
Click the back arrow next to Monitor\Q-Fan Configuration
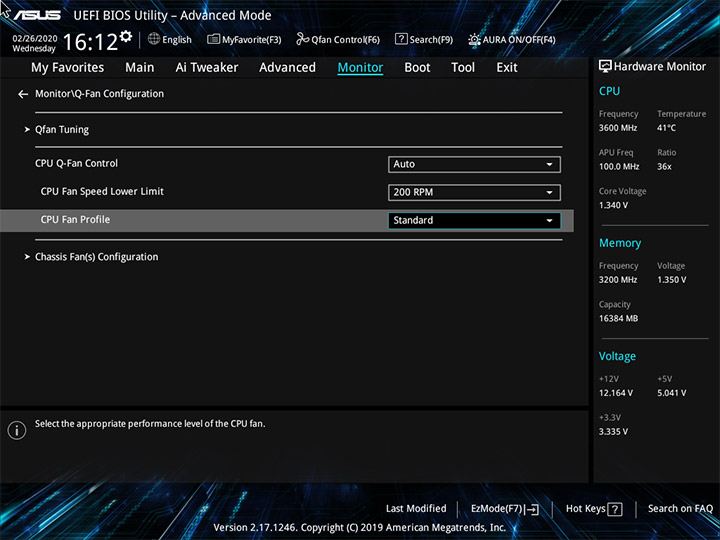pos(23,94)
